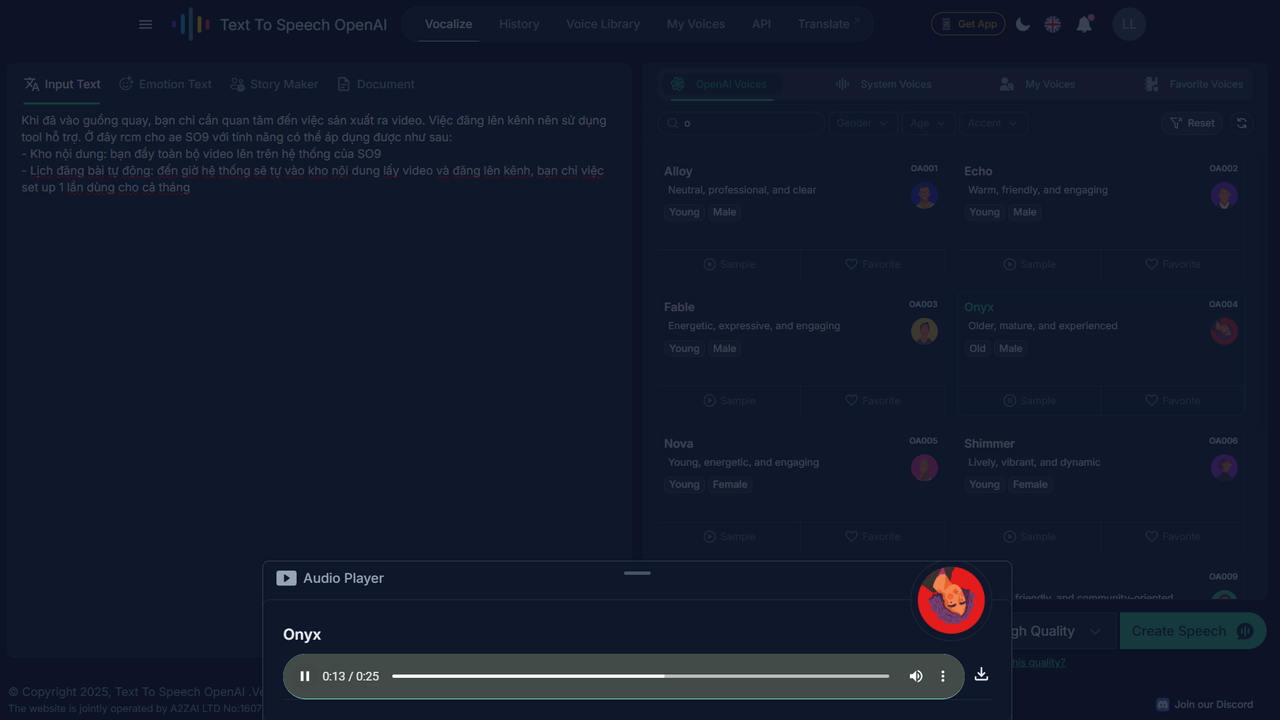
Task: Open the History tab
Action: point(519,24)
